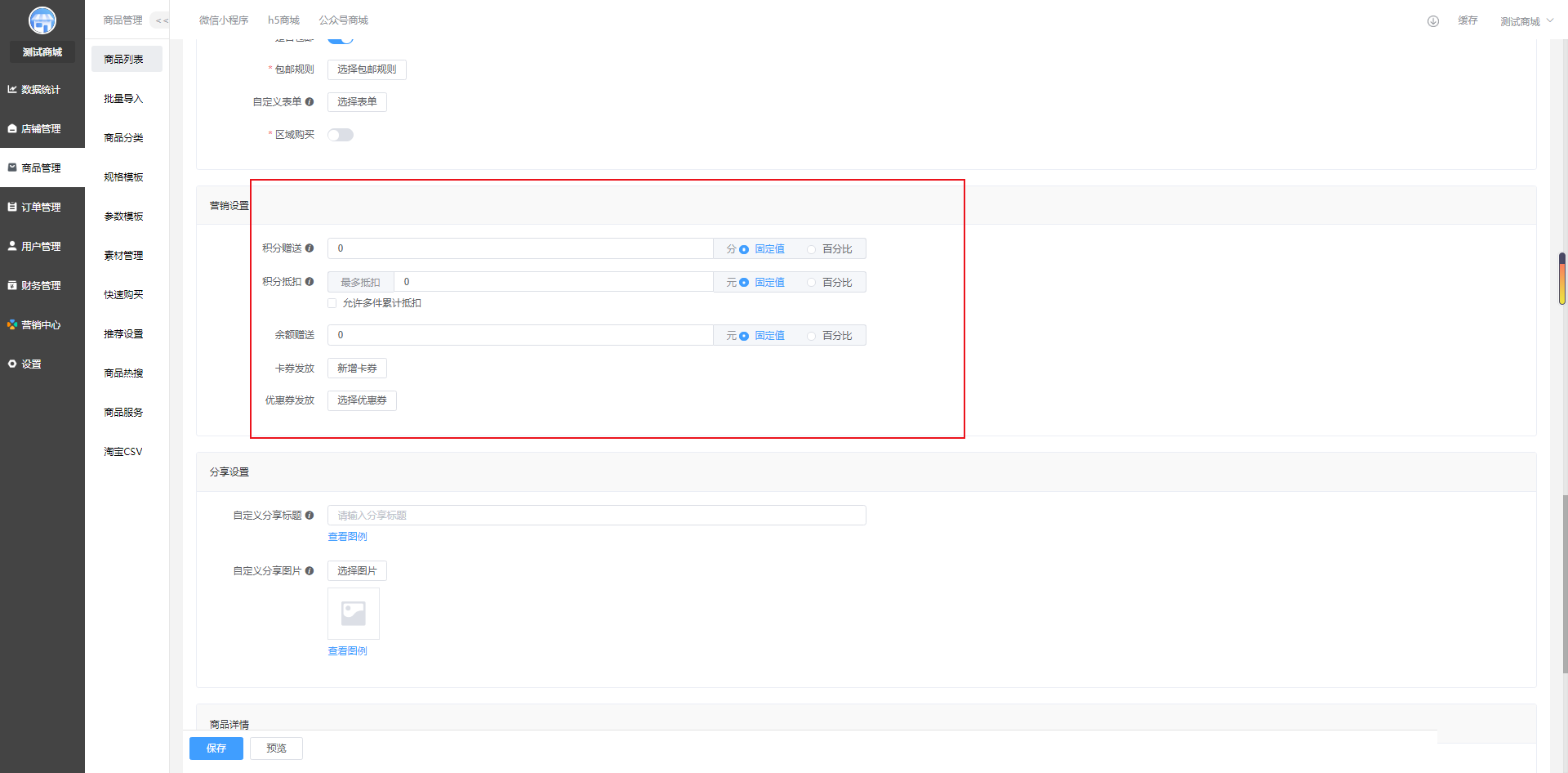Click the 预览 button

[276, 748]
